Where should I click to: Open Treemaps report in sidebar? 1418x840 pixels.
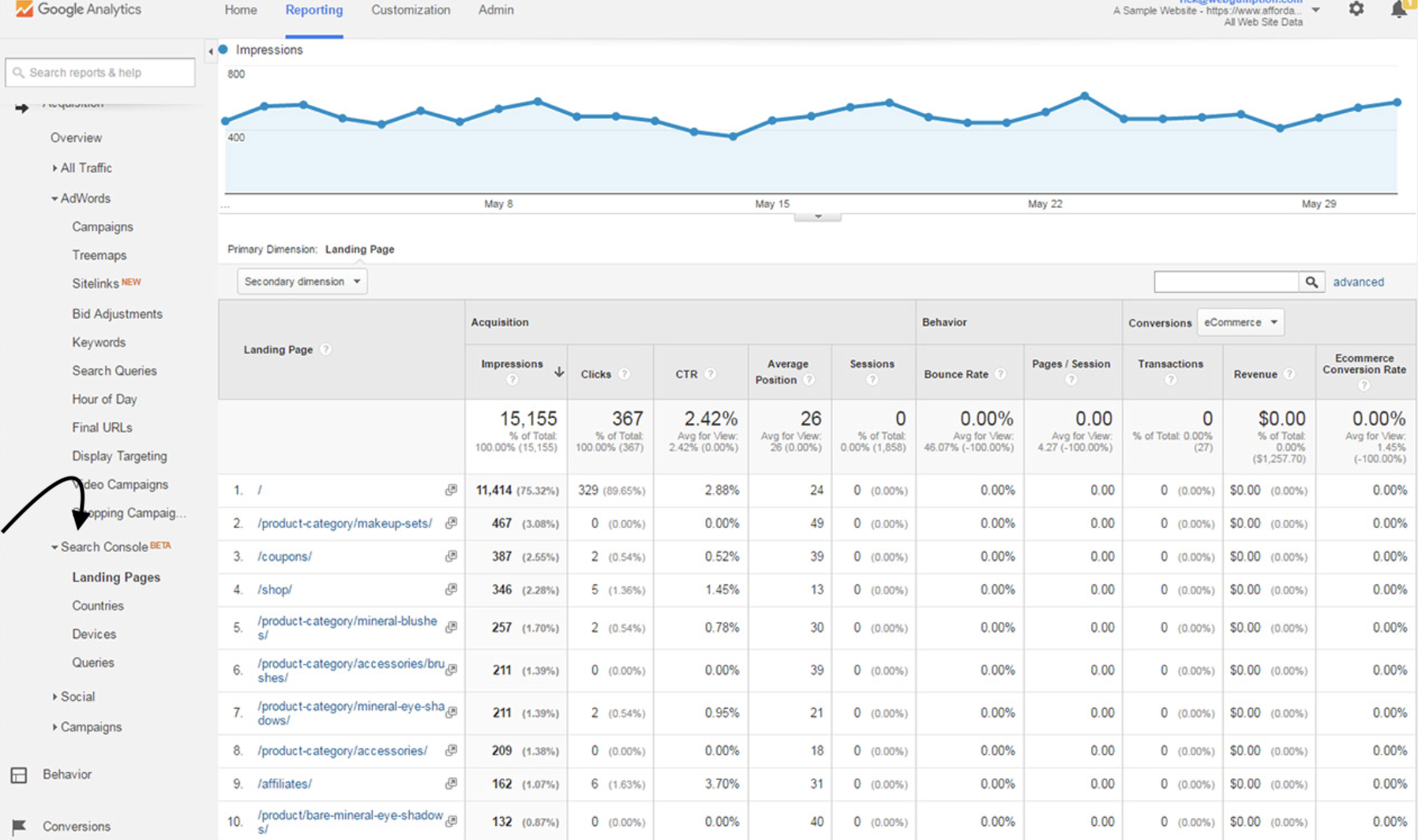[99, 255]
